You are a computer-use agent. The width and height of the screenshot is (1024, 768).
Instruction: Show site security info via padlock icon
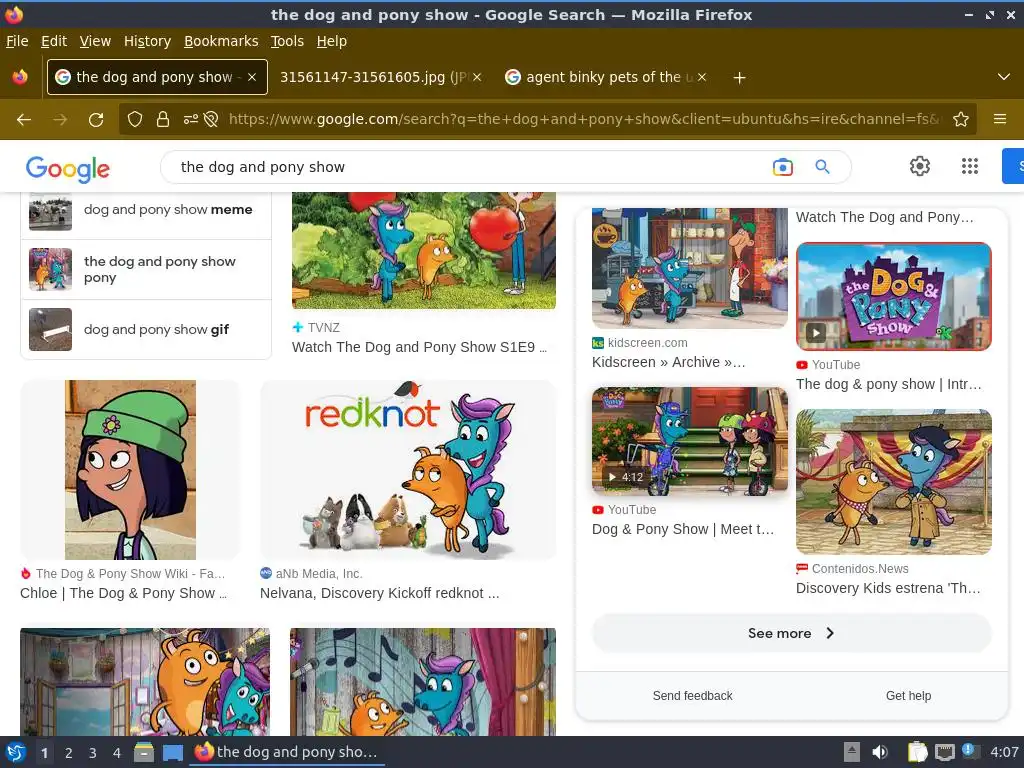(163, 119)
